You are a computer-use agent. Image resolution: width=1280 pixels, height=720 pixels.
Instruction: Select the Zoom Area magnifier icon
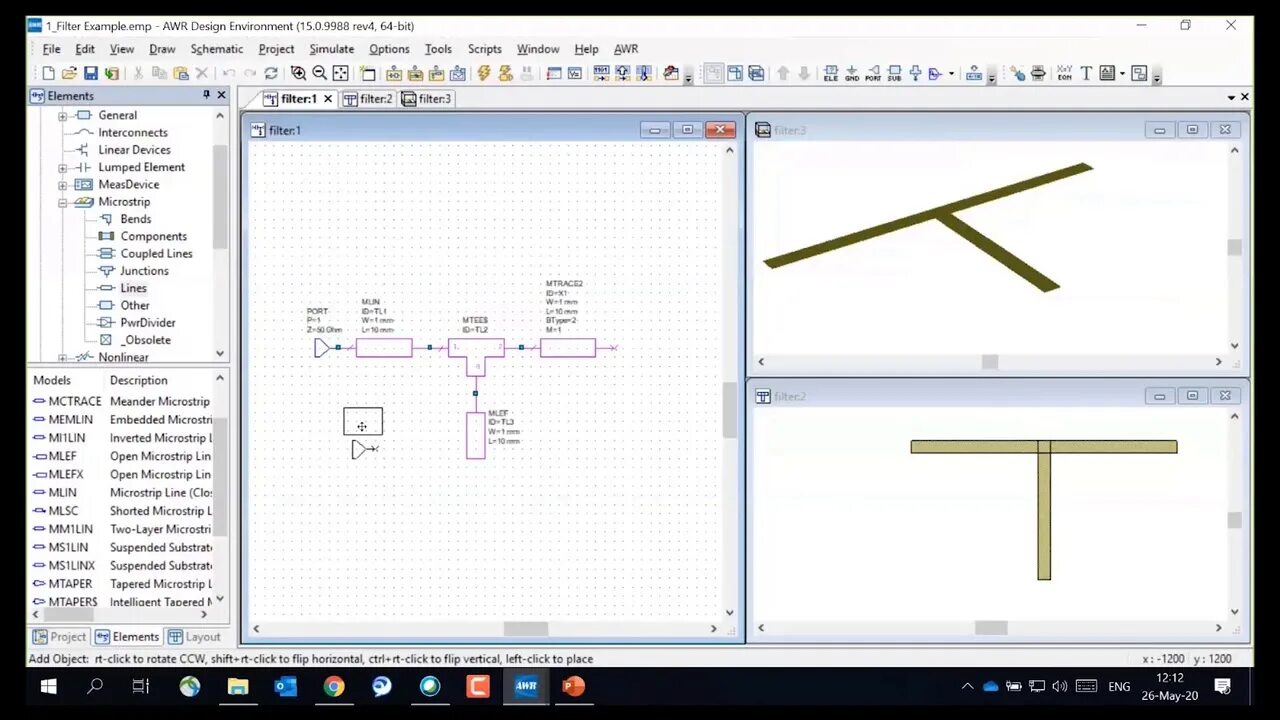298,73
